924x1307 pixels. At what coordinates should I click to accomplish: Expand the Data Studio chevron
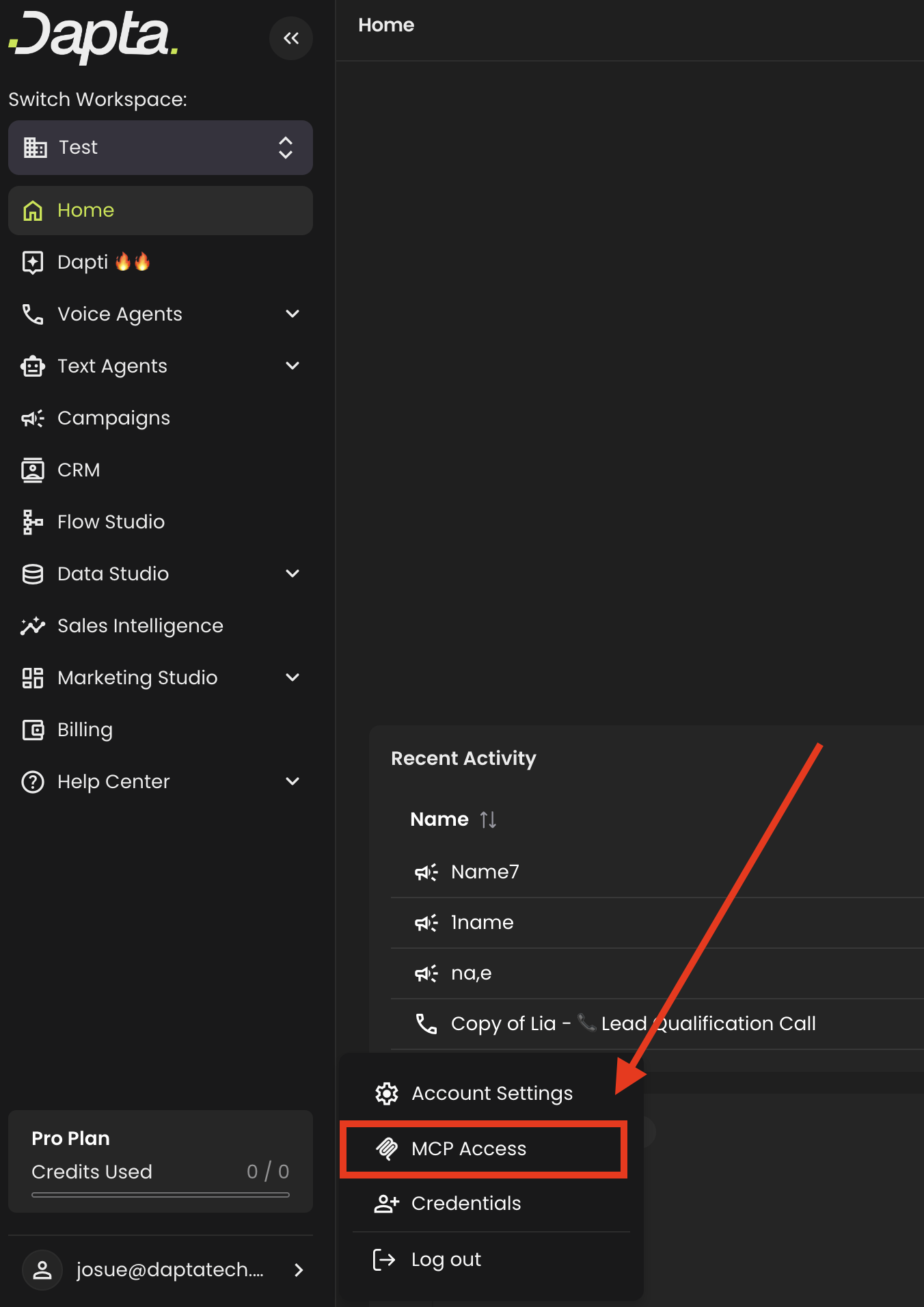[293, 574]
